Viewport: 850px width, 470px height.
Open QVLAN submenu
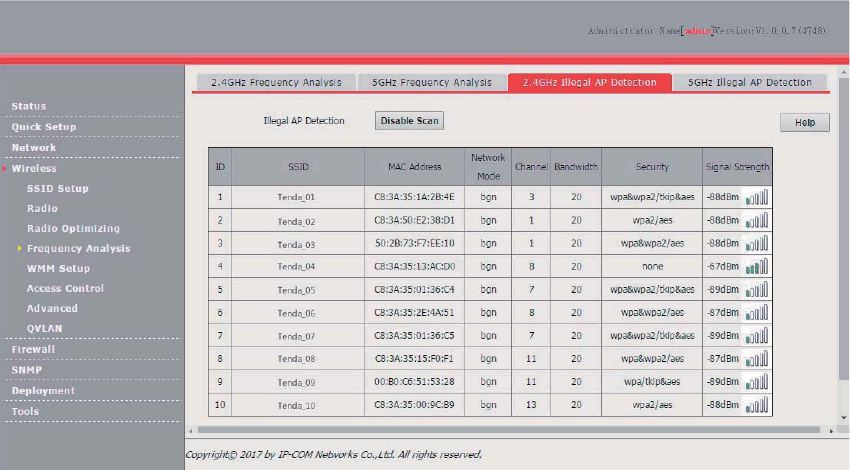pyautogui.click(x=44, y=329)
